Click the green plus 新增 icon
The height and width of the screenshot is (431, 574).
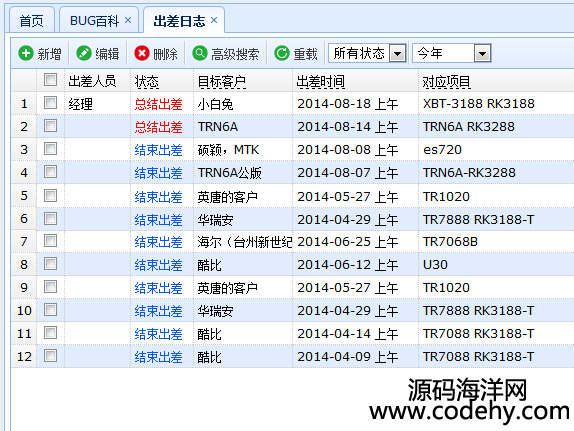coord(26,53)
